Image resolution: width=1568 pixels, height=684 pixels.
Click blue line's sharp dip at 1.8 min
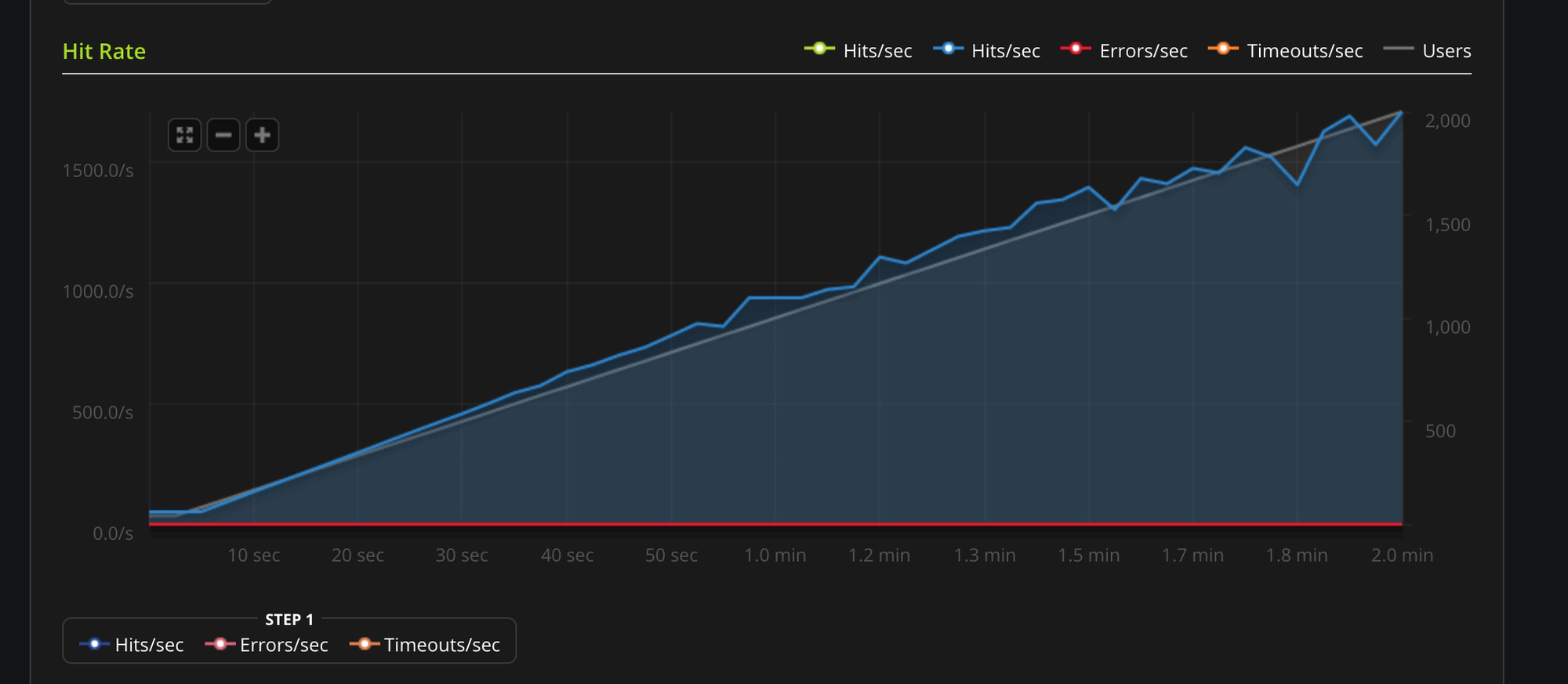[1298, 185]
